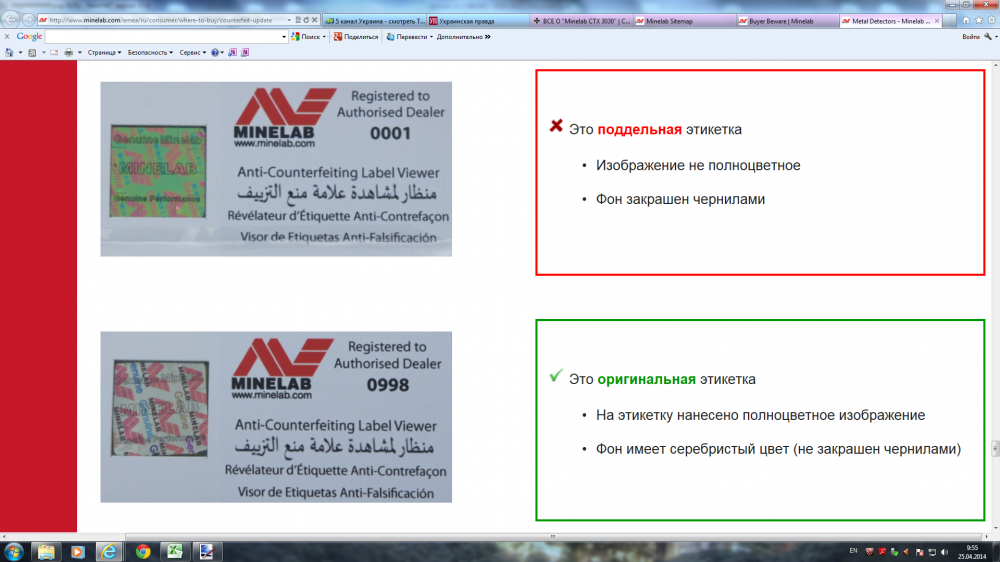1000x562 pixels.
Task: Open Google Chrome from the taskbar
Action: (143, 552)
